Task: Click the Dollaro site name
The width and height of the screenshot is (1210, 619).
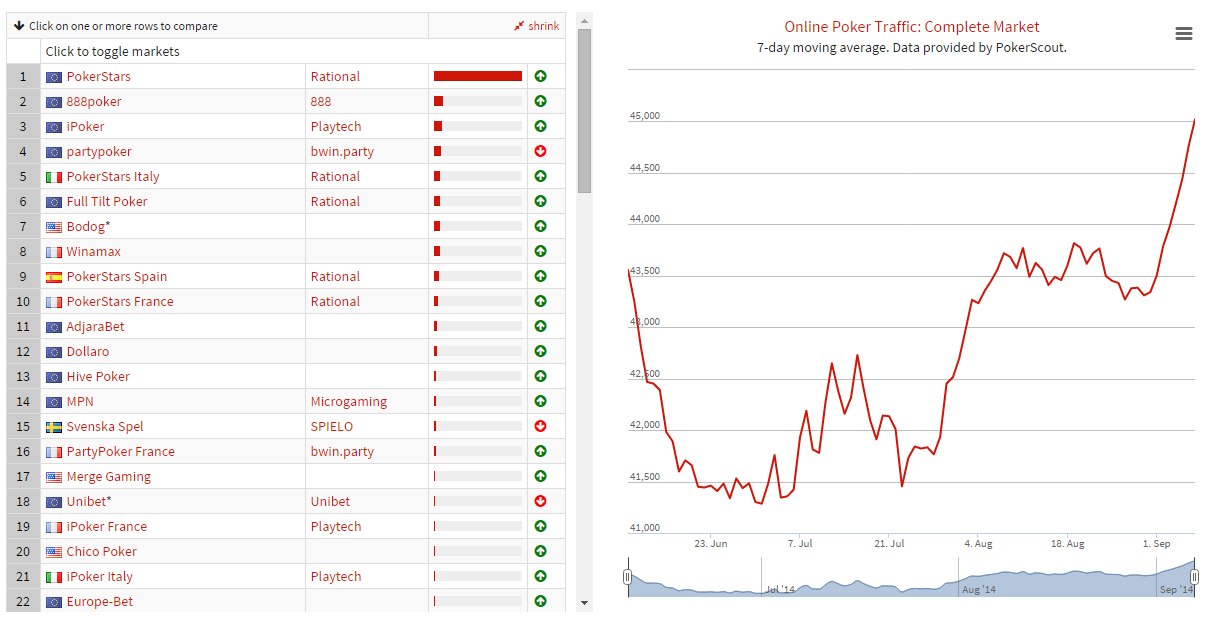Action: [88, 351]
